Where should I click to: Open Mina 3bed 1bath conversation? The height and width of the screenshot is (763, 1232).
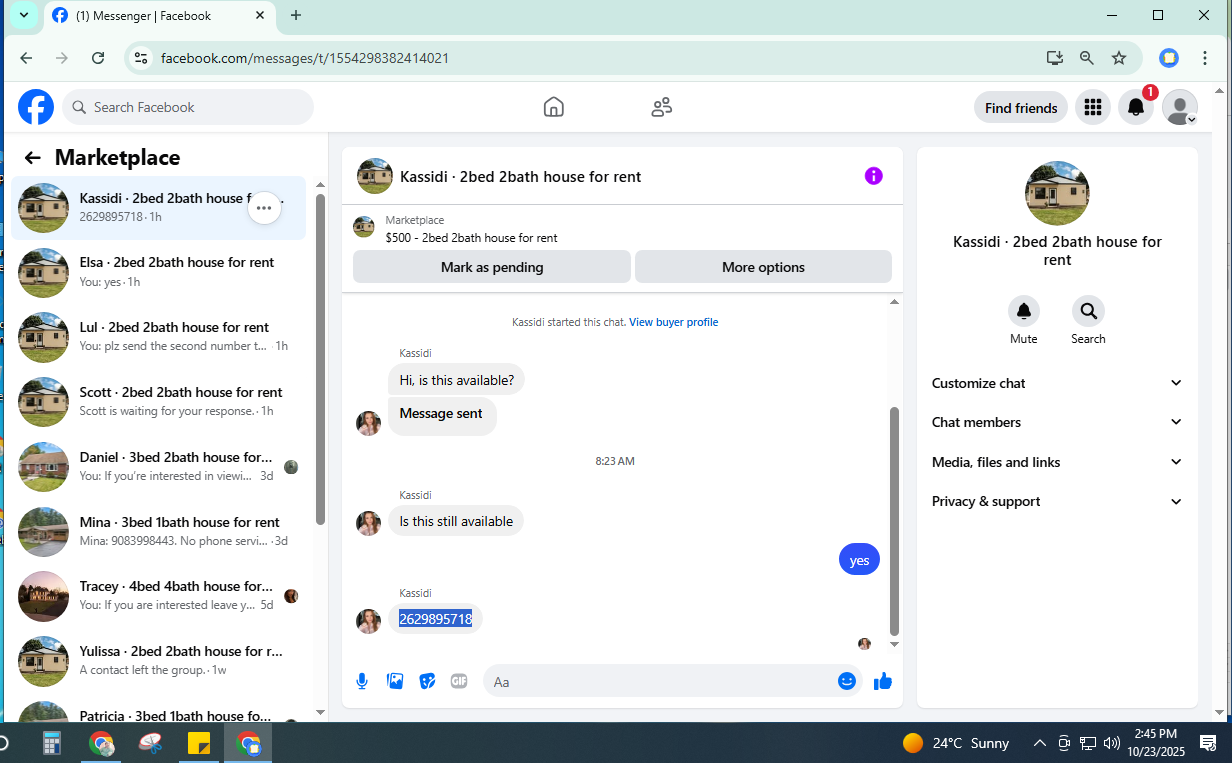(x=160, y=533)
